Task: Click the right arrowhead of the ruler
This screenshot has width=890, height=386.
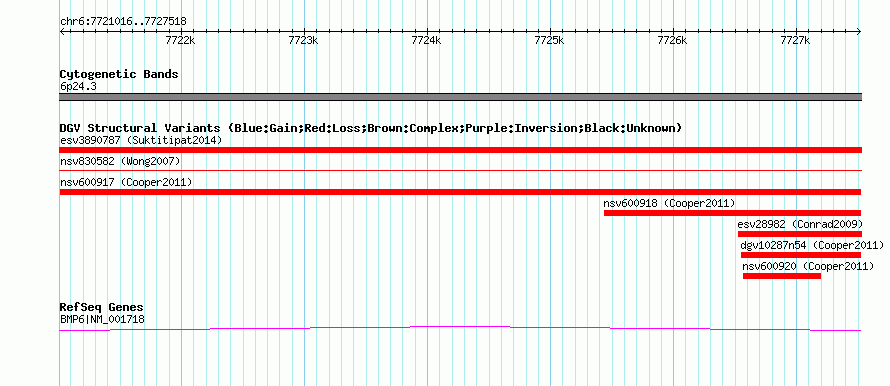Action: (859, 31)
